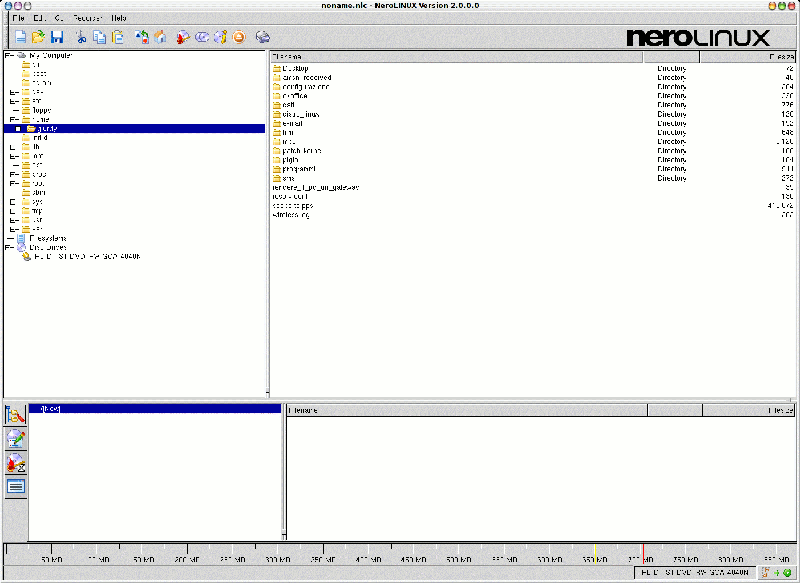This screenshot has width=800, height=583.
Task: Open the Help menu
Action: [x=119, y=18]
